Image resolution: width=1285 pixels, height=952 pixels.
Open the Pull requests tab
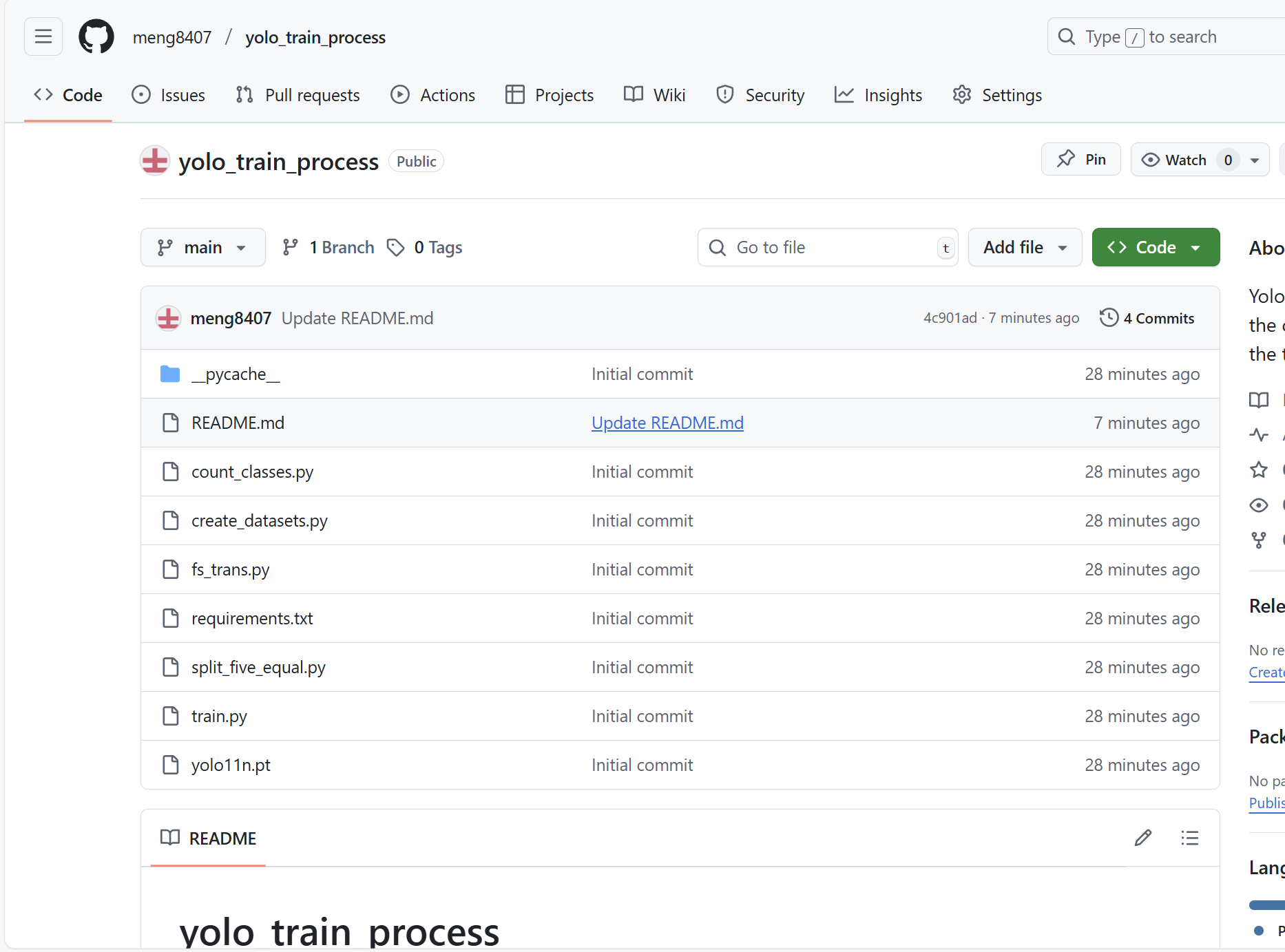pyautogui.click(x=297, y=95)
